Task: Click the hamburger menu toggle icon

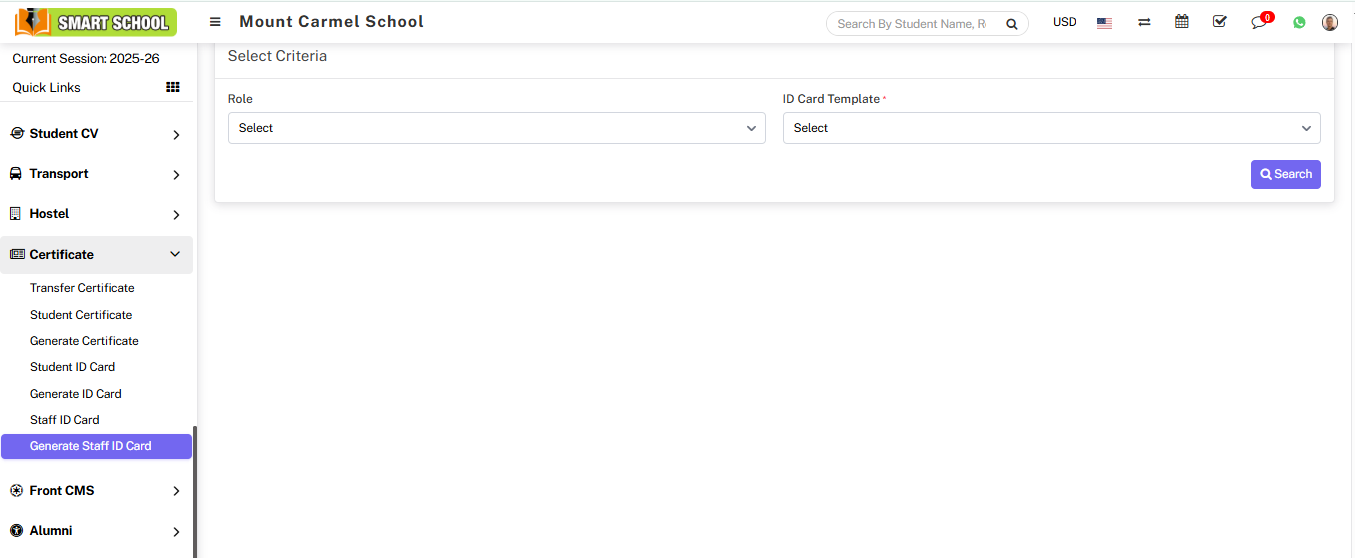Action: tap(215, 22)
